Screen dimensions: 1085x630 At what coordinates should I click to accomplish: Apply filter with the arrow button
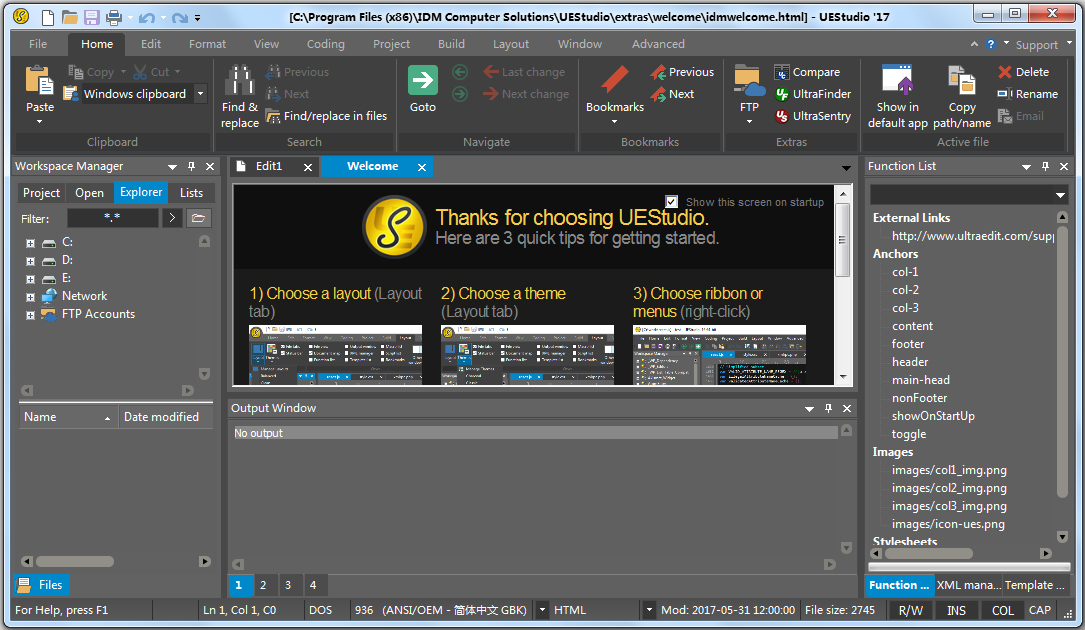(x=172, y=218)
